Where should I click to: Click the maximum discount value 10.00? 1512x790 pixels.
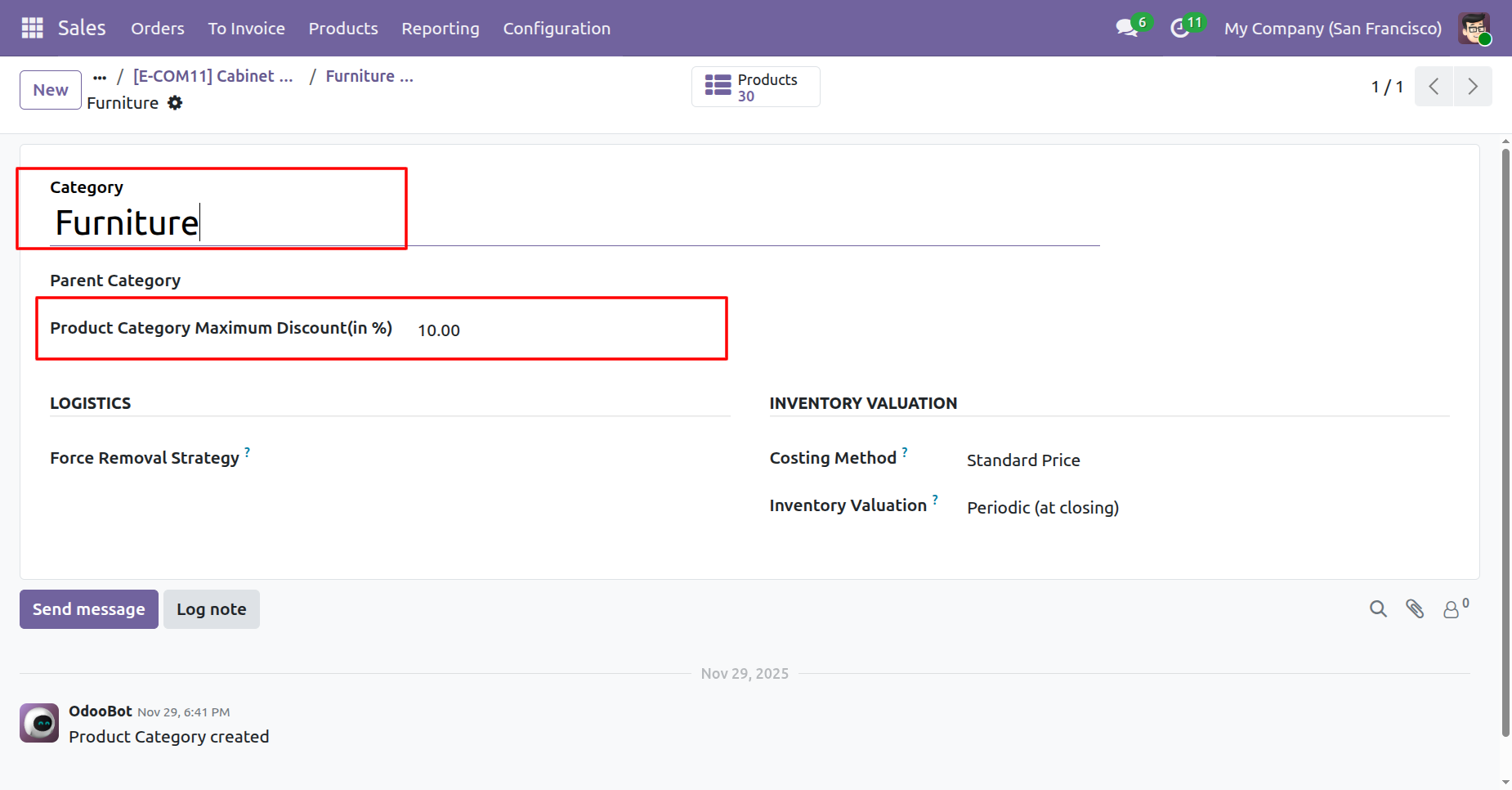(439, 330)
